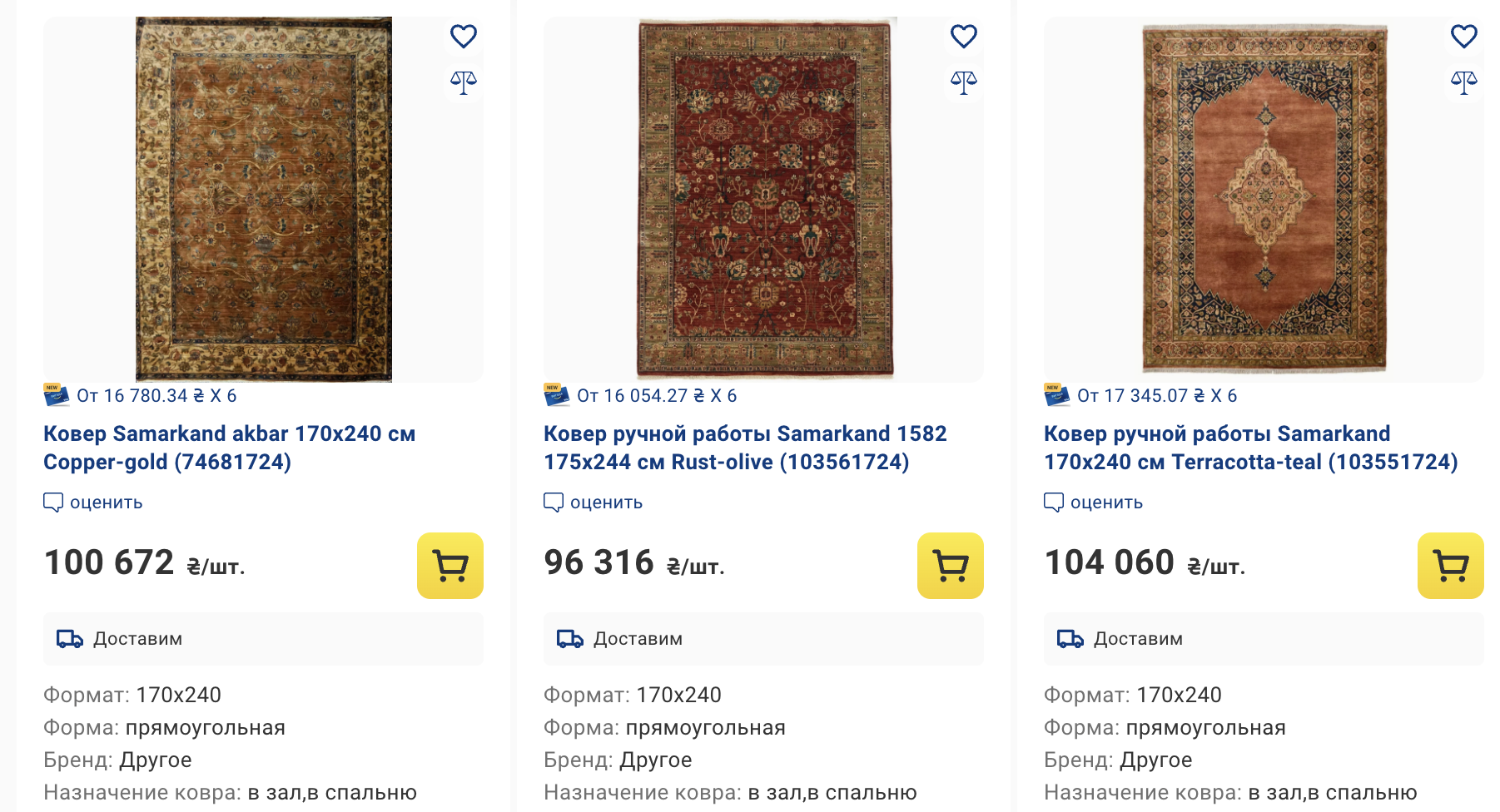Add 96 316 ₴ rug to cart

950,566
